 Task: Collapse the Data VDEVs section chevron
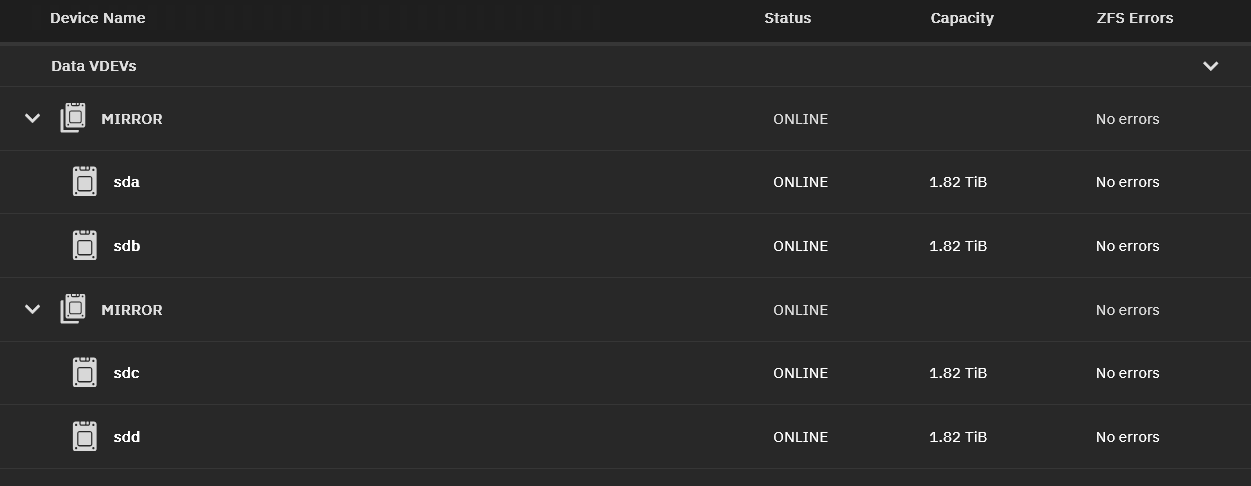pyautogui.click(x=1210, y=66)
